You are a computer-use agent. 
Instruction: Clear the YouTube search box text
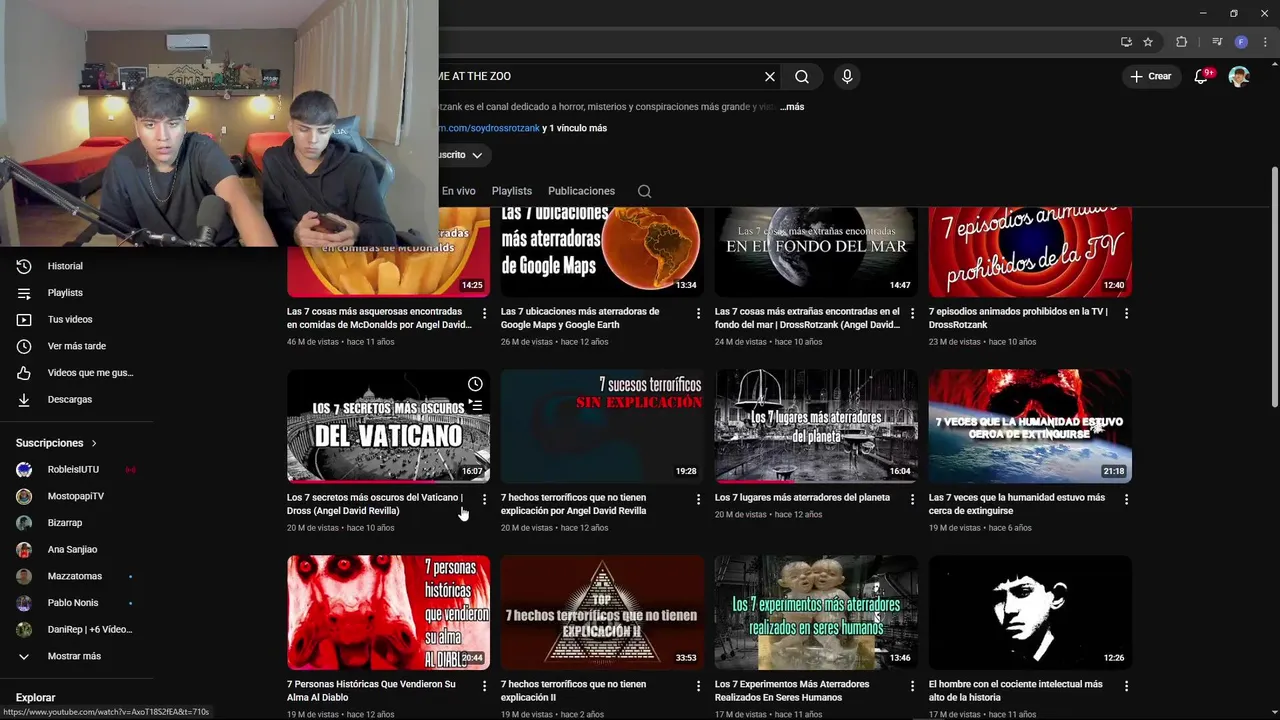[770, 76]
